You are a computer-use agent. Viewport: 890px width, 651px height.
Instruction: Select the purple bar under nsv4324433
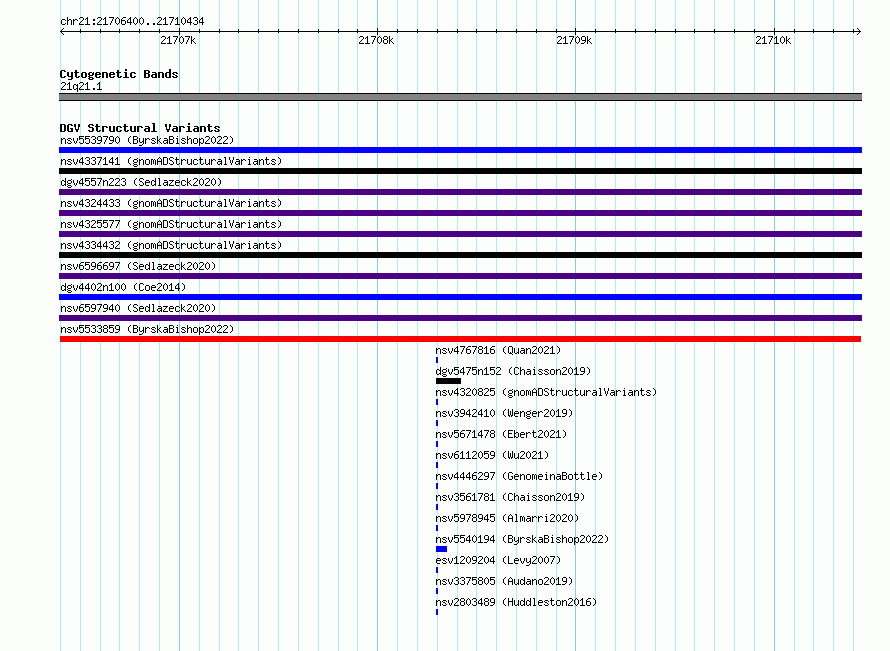460,213
